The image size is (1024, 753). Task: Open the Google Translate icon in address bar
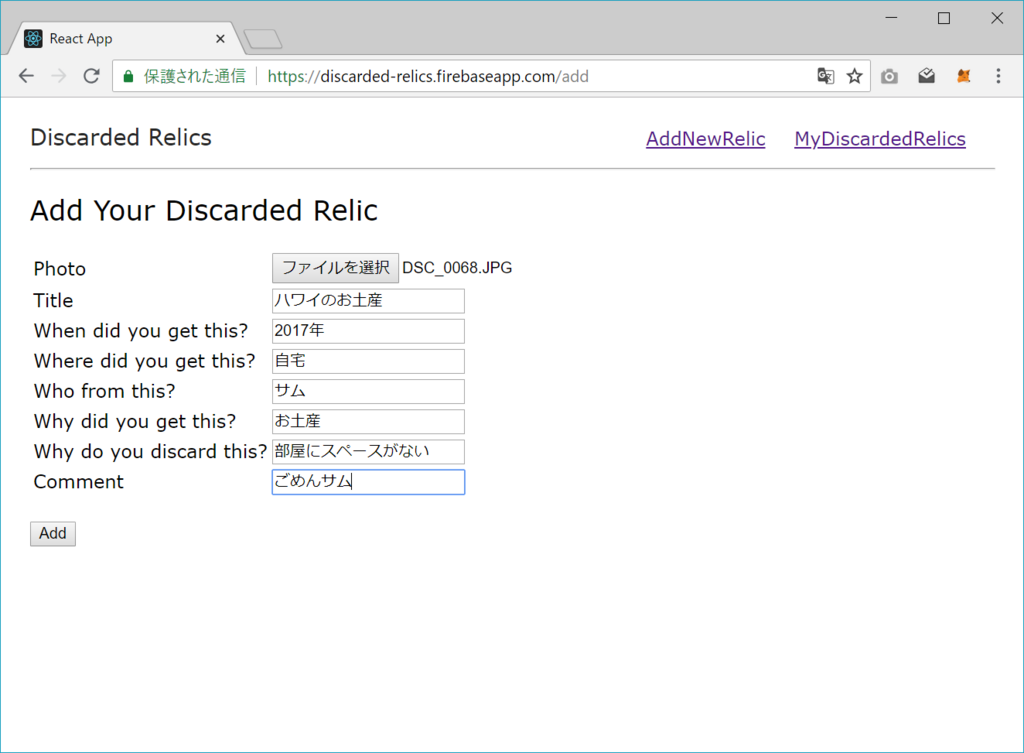point(825,76)
